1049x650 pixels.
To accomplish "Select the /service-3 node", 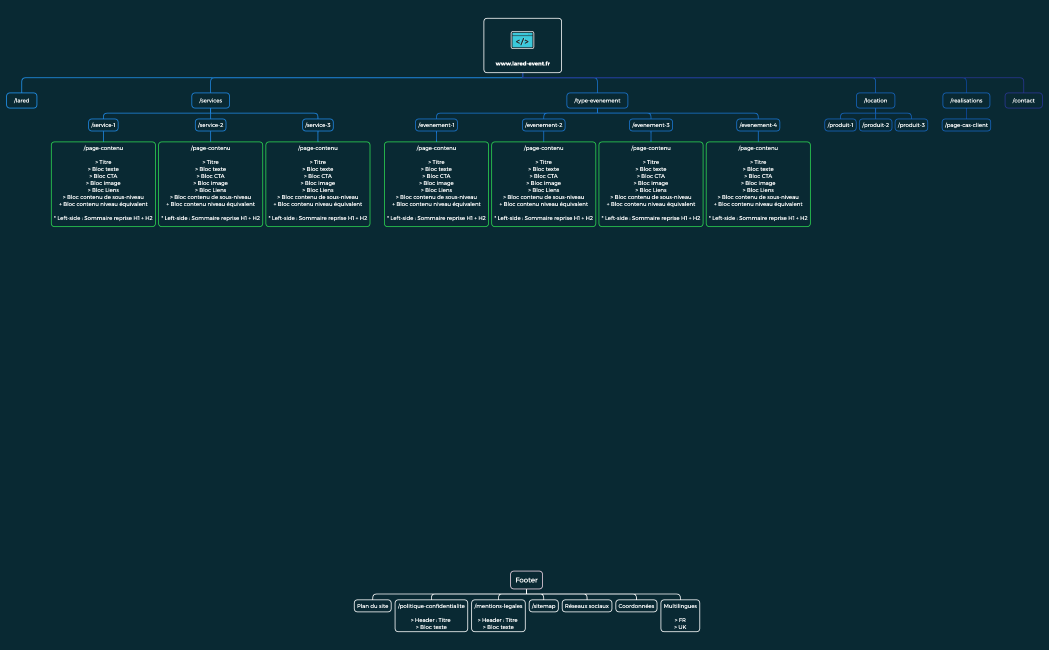I will tap(316, 124).
